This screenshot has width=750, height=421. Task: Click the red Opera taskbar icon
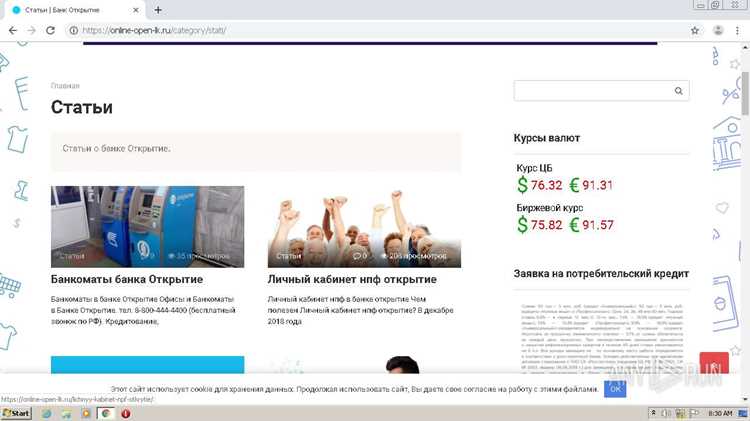126,413
